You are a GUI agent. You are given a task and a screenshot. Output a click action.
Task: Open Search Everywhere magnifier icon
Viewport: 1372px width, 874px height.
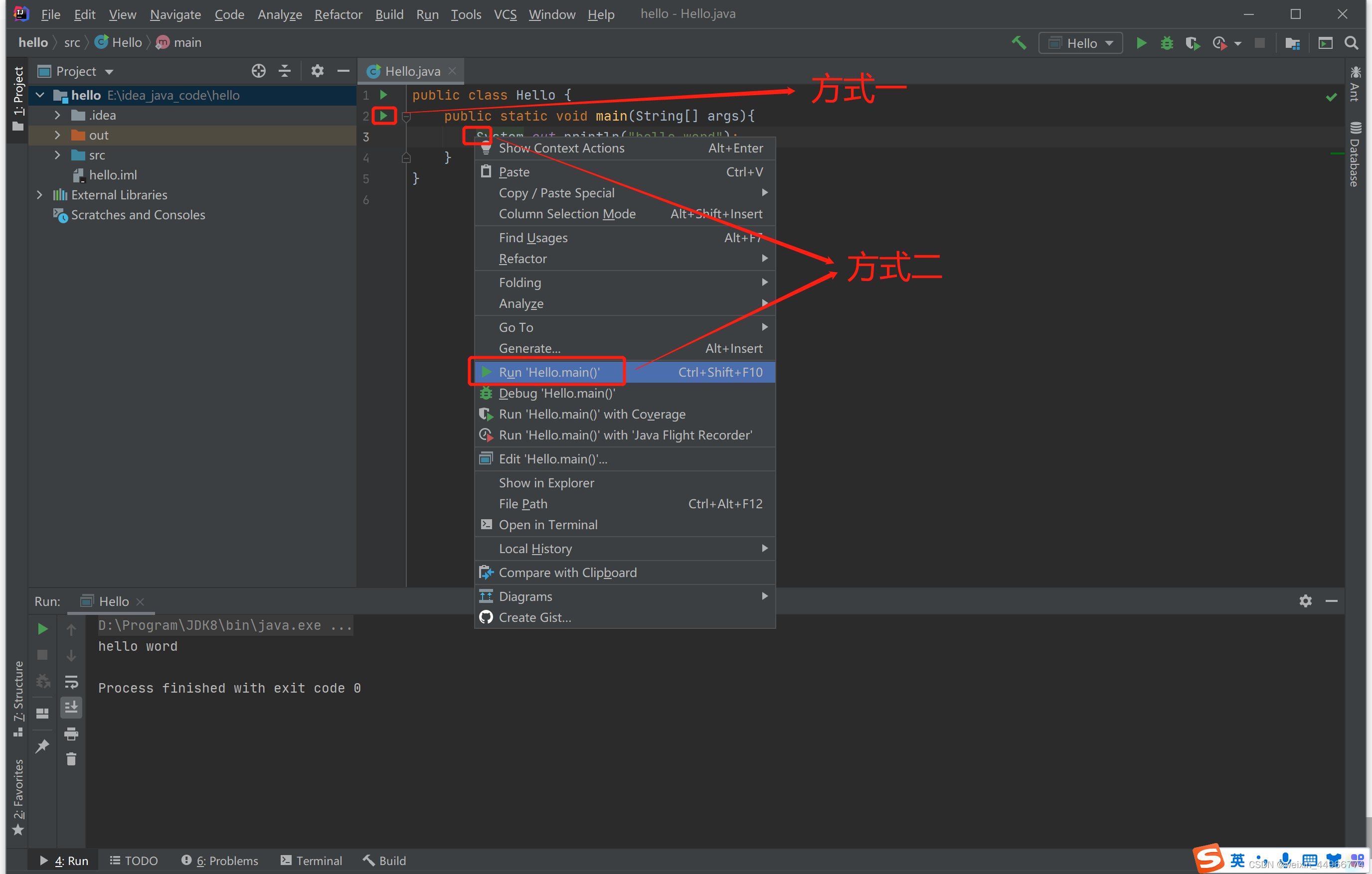[1351, 43]
